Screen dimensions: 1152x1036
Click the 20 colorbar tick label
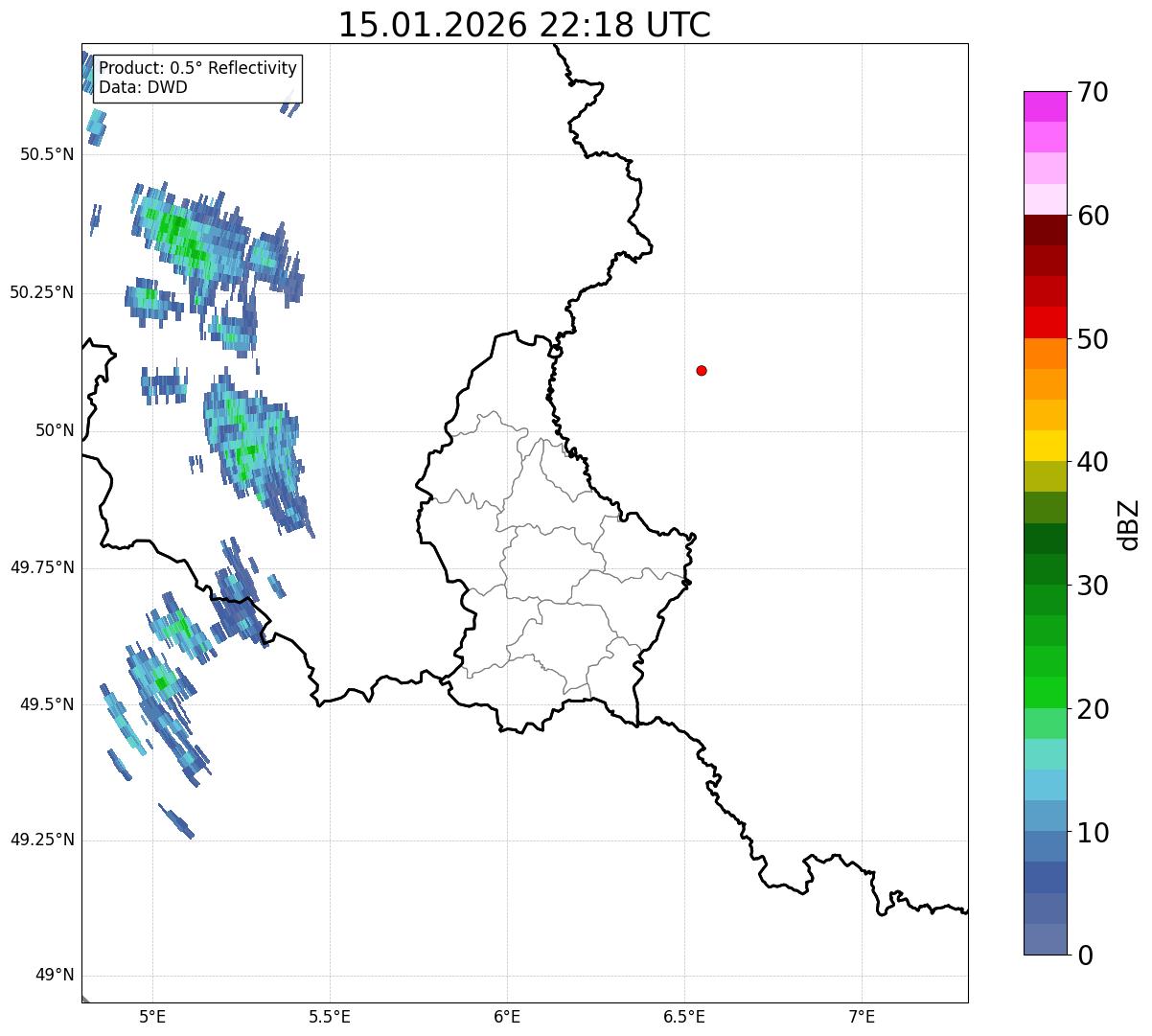(1093, 709)
